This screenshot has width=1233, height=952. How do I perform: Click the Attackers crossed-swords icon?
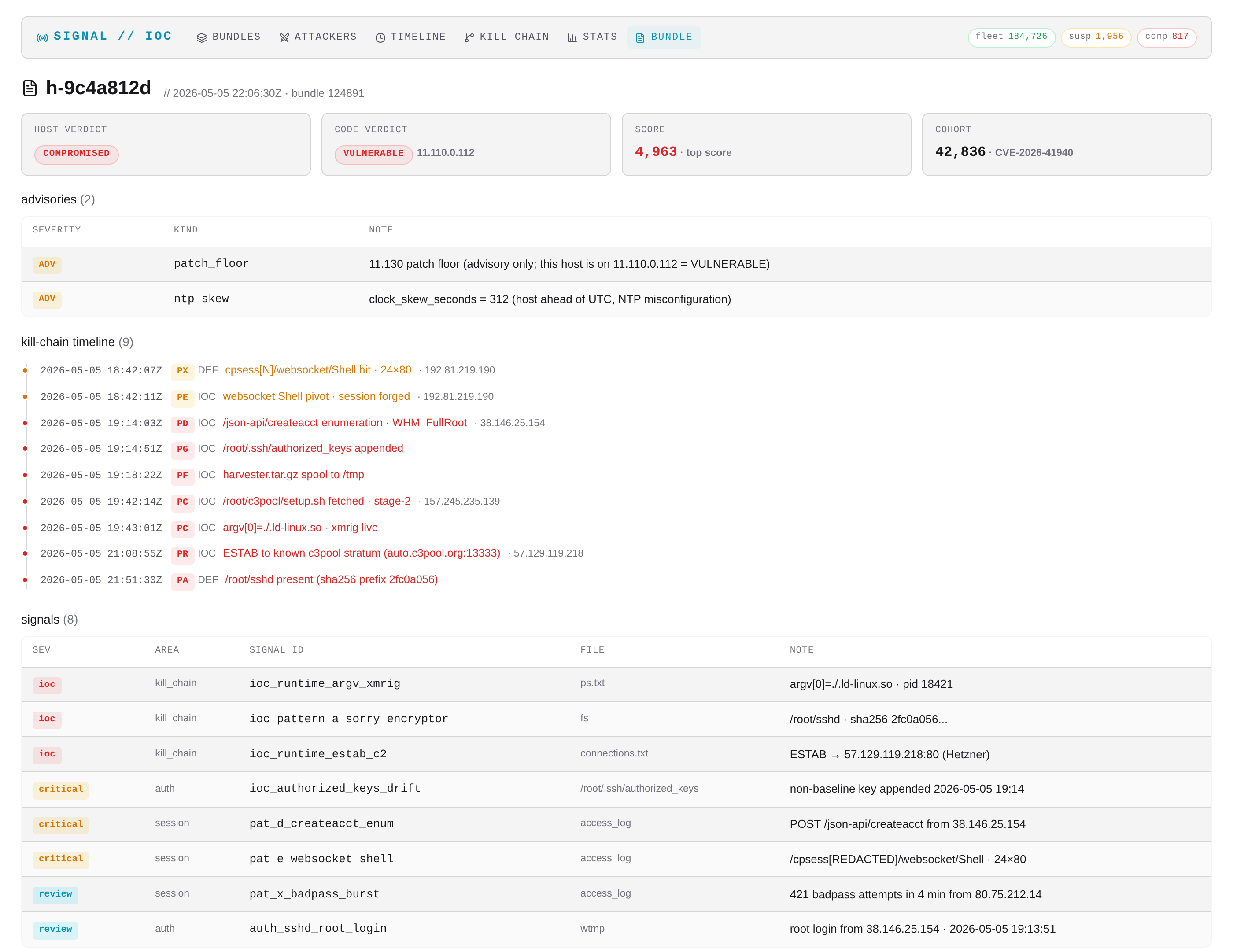pos(284,37)
